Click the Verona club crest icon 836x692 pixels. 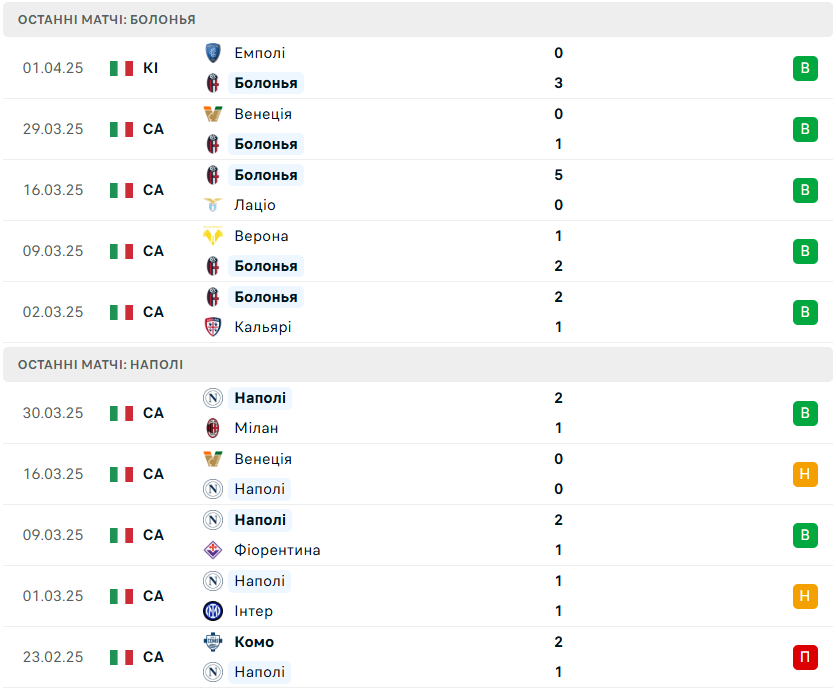pyautogui.click(x=212, y=236)
